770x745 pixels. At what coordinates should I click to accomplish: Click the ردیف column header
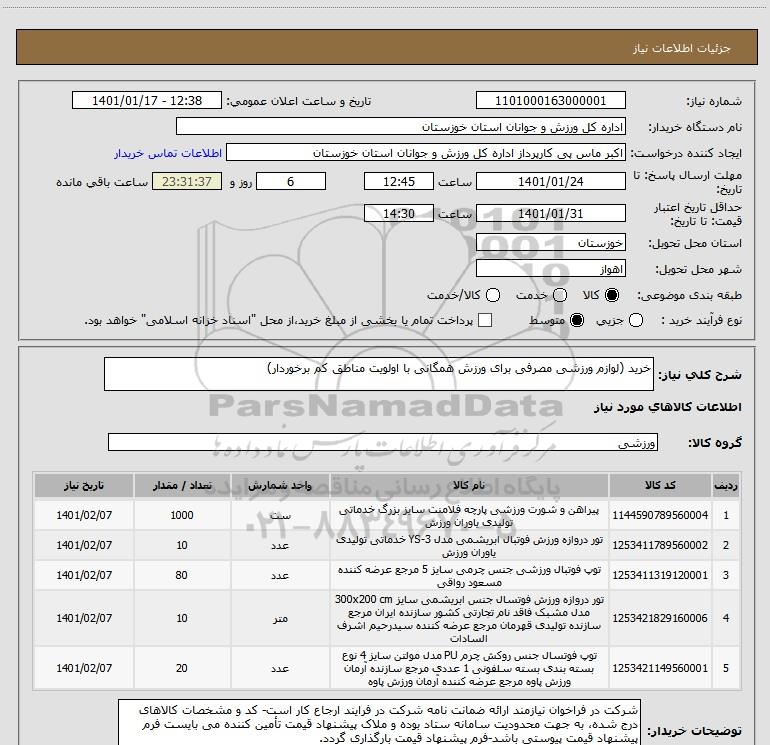pyautogui.click(x=726, y=486)
